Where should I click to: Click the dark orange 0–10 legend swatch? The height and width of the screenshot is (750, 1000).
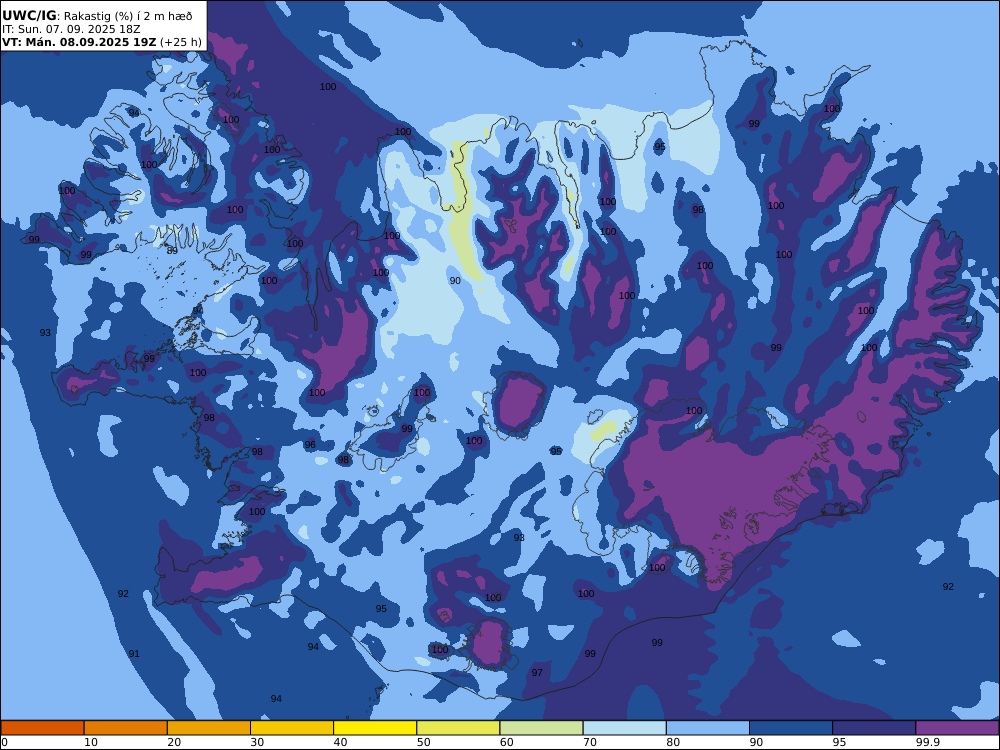[x=42, y=728]
